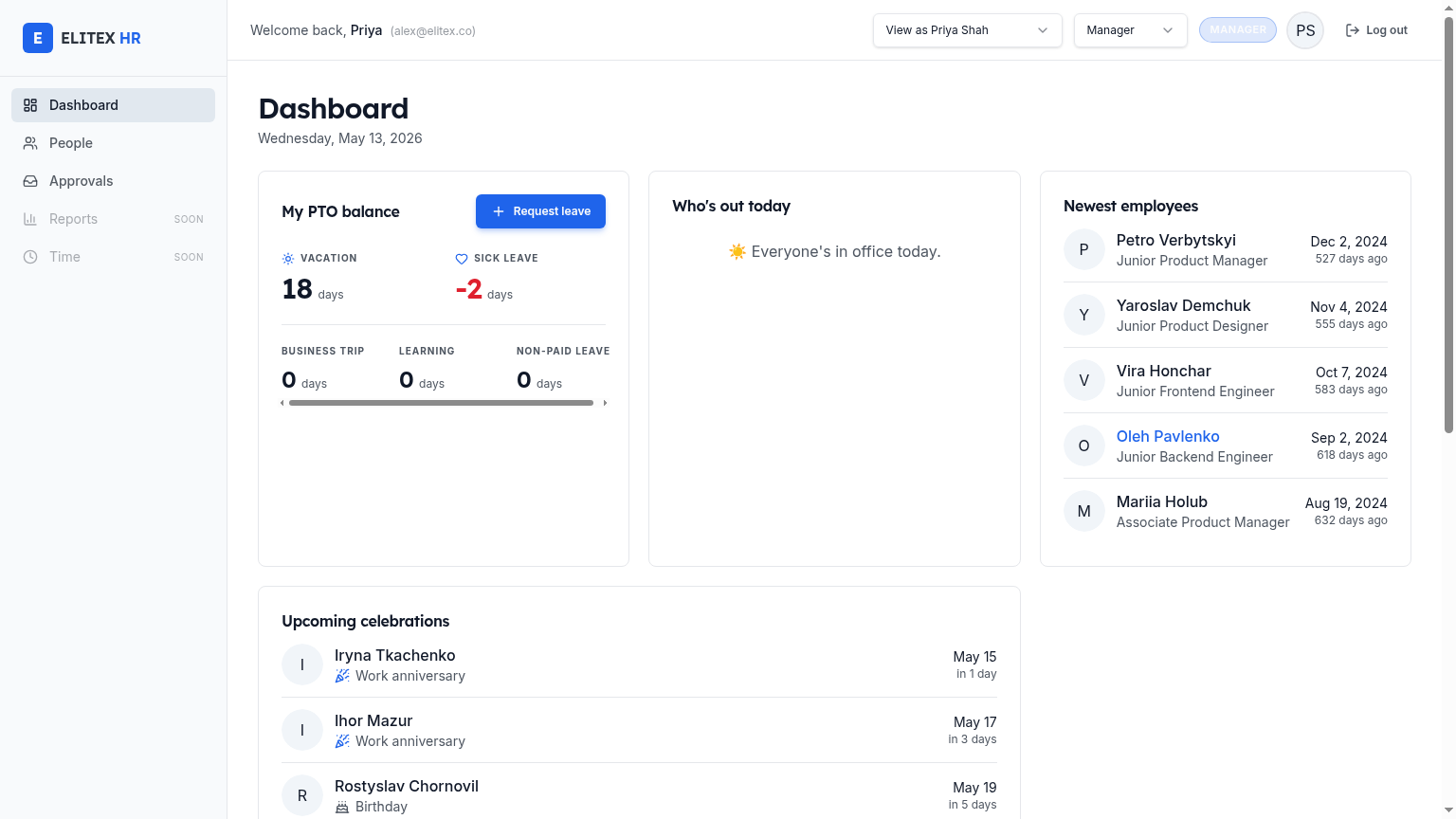The image size is (1456, 819).
Task: Click Vira Honchar's V avatar
Action: 1083,380
